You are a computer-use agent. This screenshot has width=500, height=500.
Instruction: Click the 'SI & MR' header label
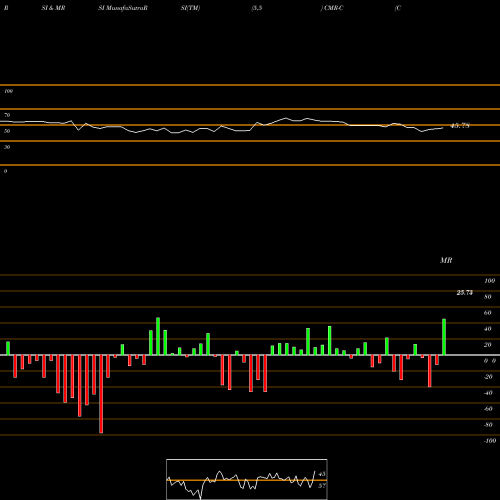point(53,8)
